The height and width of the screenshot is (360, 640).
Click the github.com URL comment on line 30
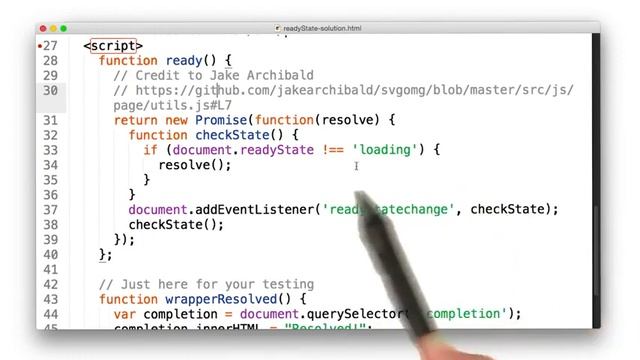tap(344, 90)
